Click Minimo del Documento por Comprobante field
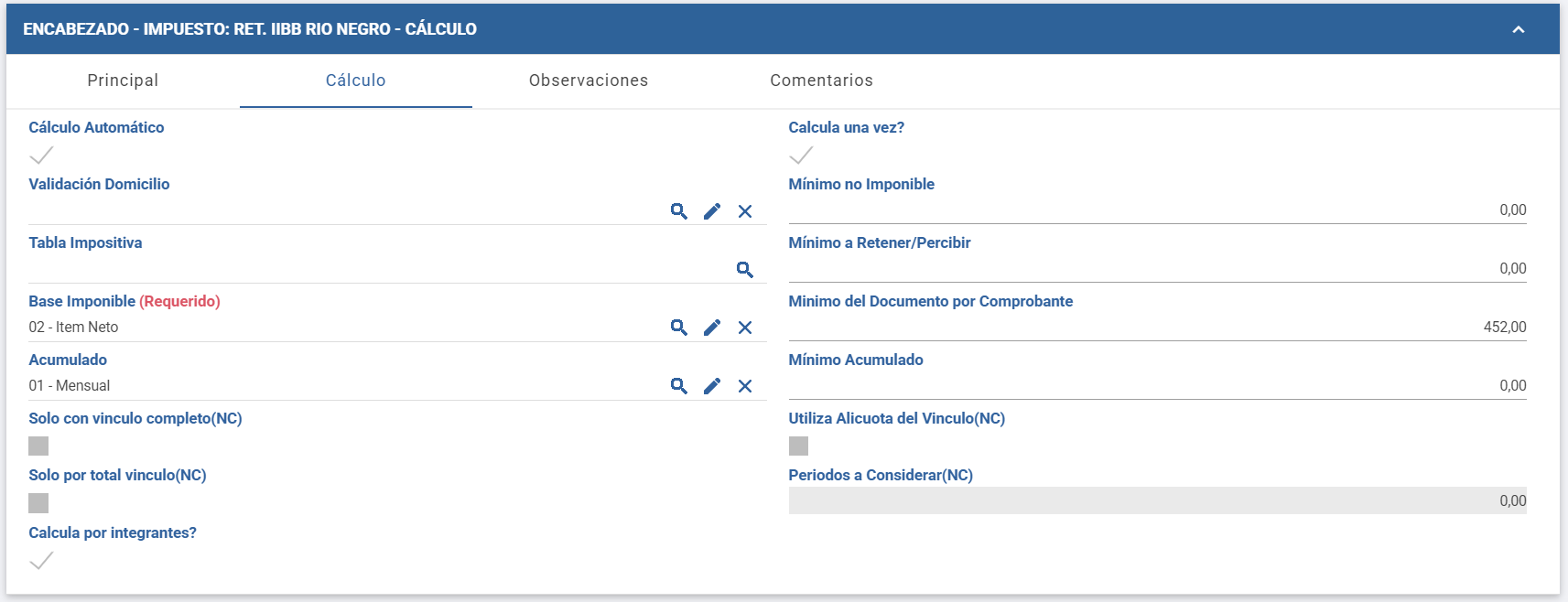This screenshot has height=602, width=1568. [x=1157, y=327]
